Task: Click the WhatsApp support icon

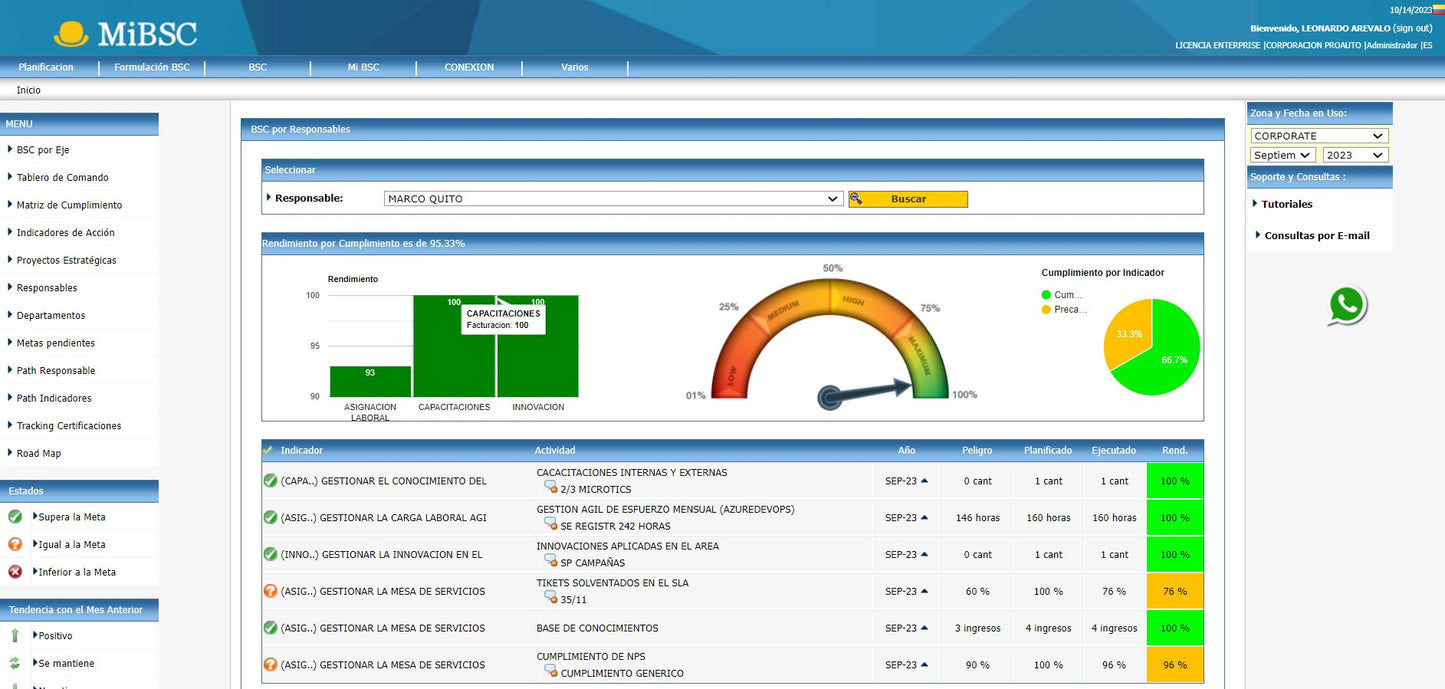Action: (1346, 306)
